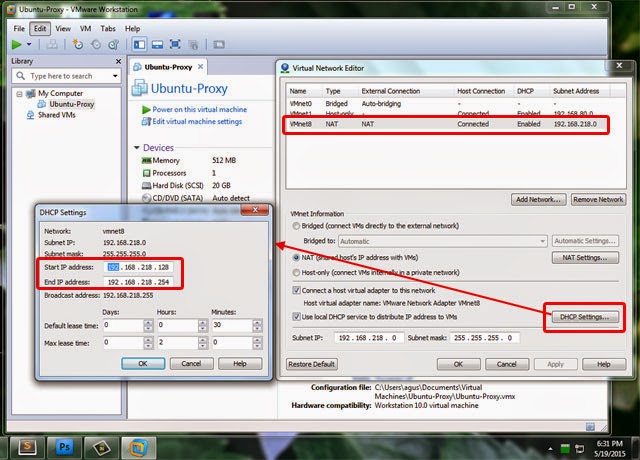Click the green Power On toolbar icon

click(x=16, y=44)
